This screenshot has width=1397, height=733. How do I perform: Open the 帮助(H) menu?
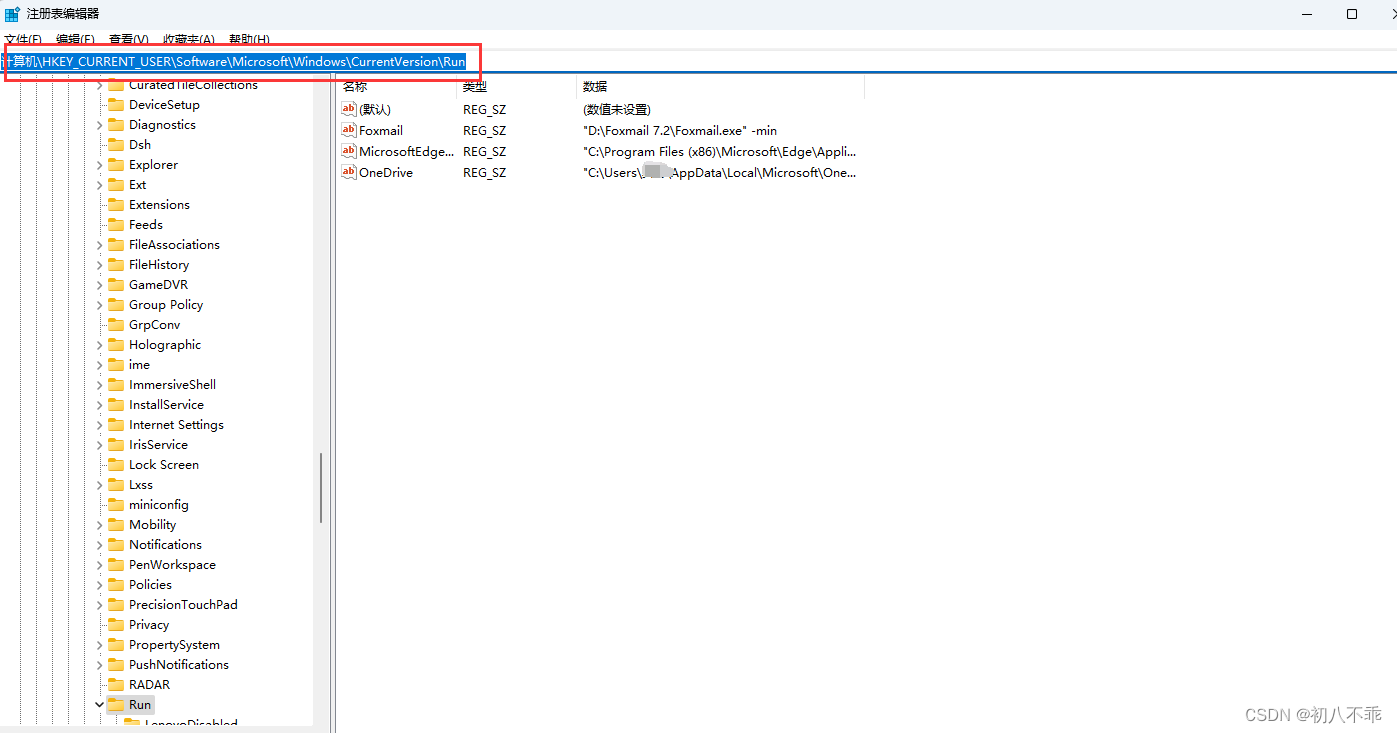249,39
